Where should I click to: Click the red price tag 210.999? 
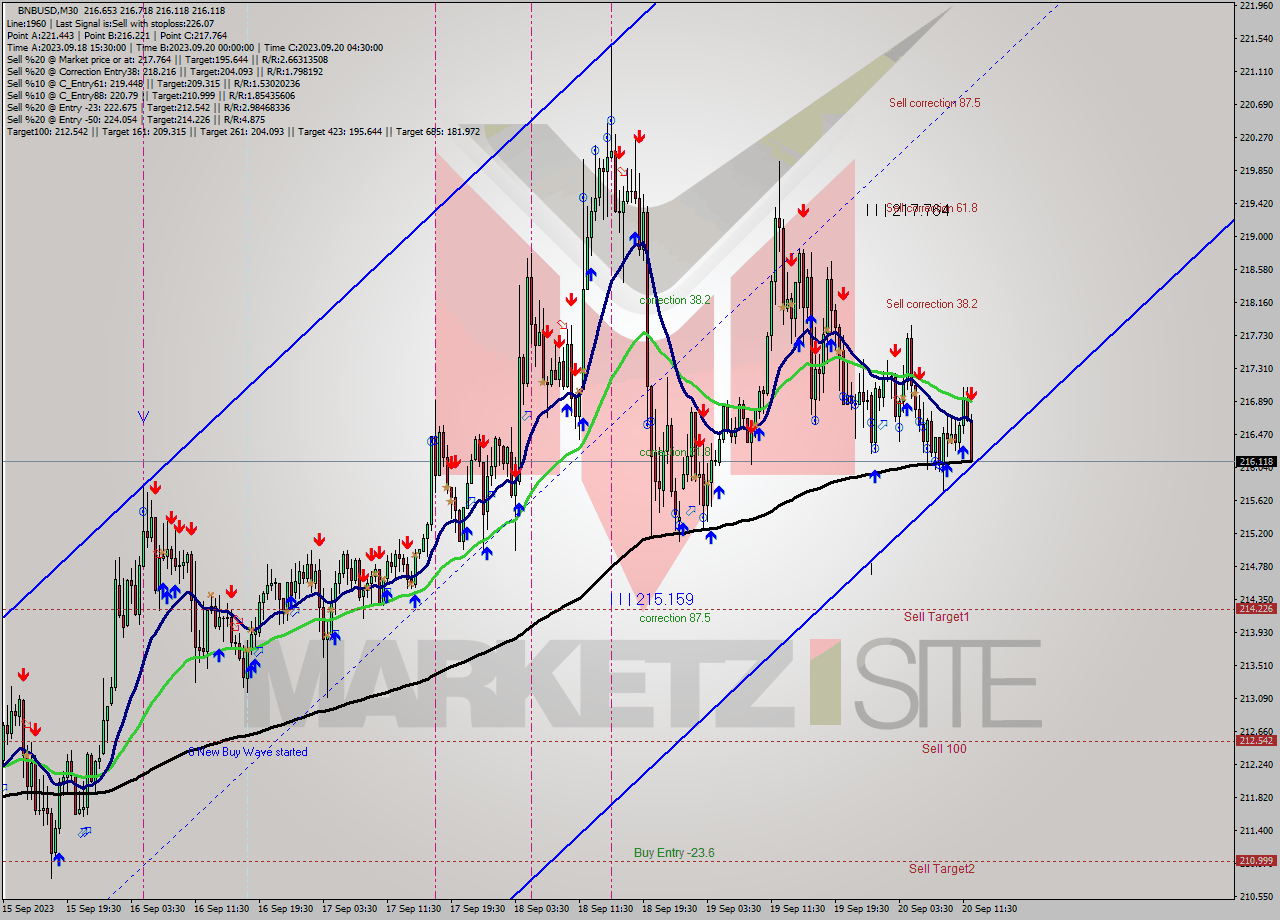click(x=1257, y=861)
